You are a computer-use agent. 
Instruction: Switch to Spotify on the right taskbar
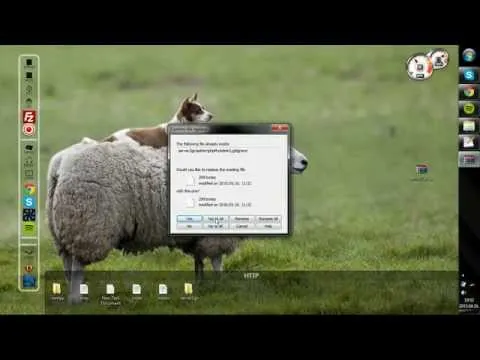[469, 109]
